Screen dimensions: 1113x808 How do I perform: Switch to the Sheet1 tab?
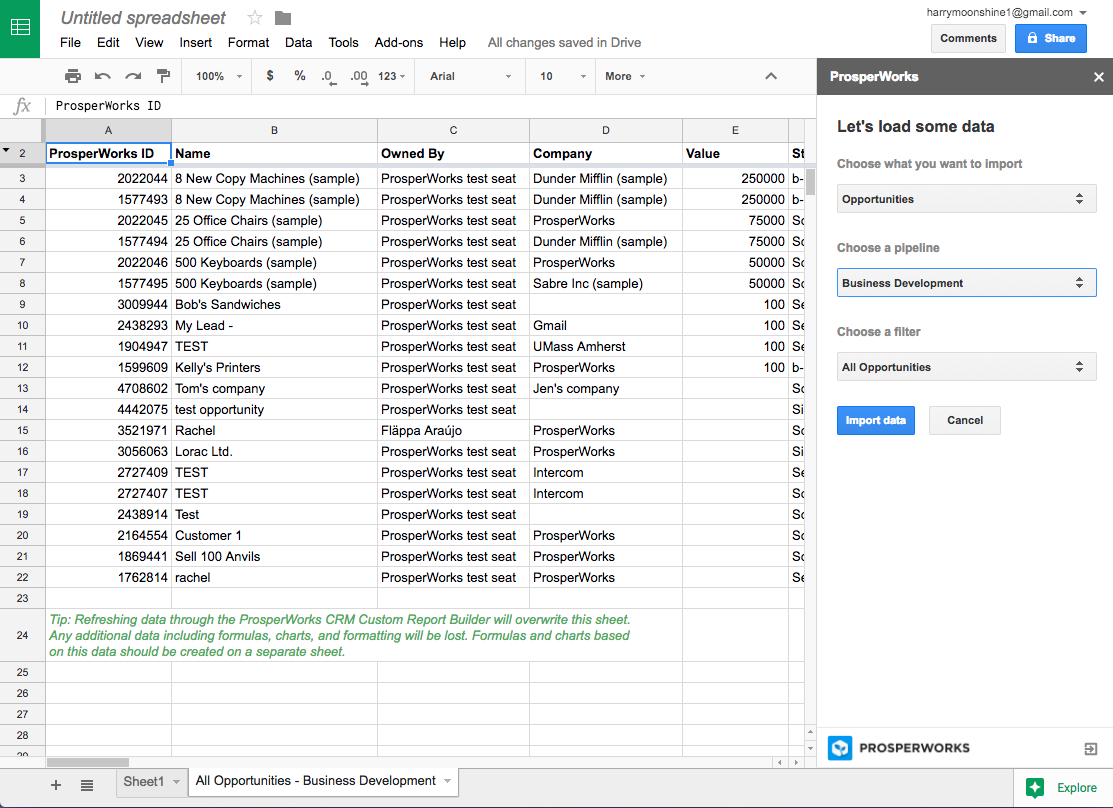click(143, 781)
